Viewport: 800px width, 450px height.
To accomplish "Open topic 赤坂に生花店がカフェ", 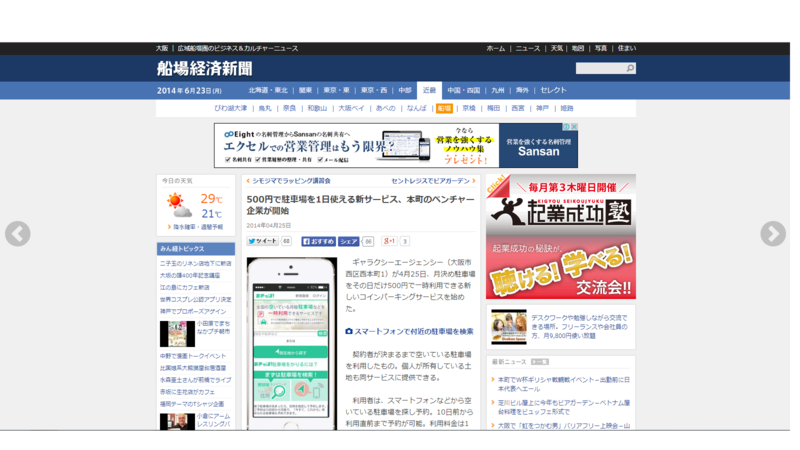I will (187, 392).
